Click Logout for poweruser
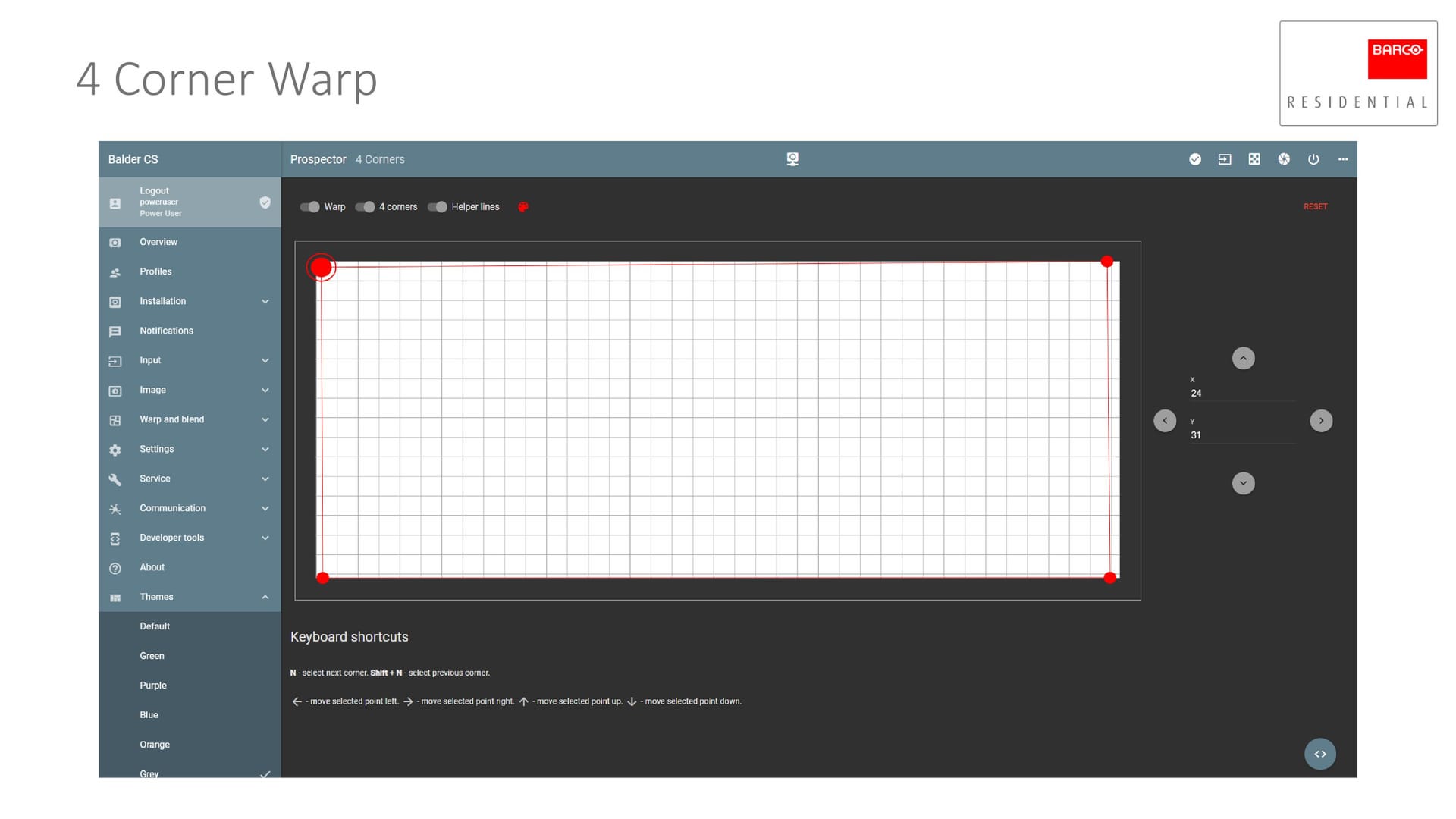The width and height of the screenshot is (1456, 819). [x=154, y=191]
